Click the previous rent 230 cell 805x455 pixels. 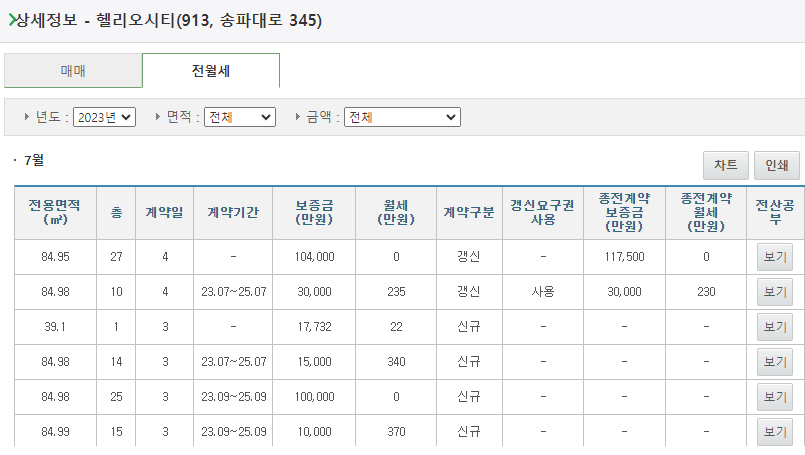pyautogui.click(x=706, y=292)
